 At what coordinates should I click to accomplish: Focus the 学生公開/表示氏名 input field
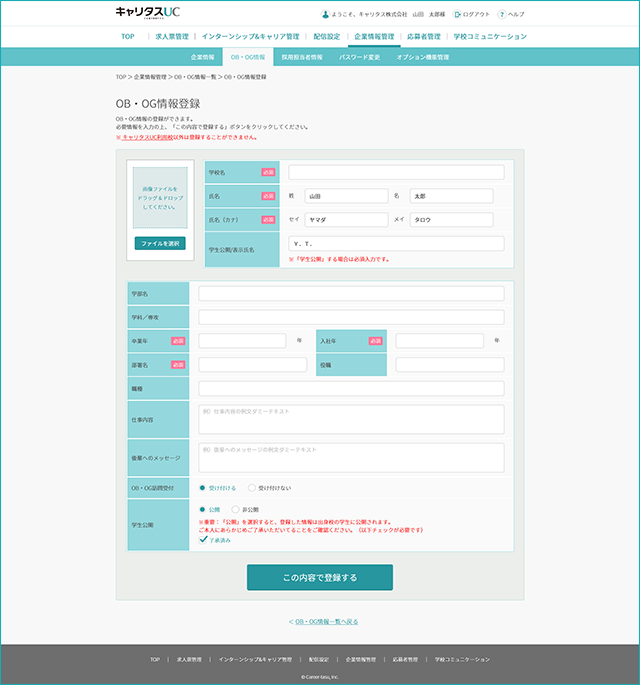coord(396,243)
